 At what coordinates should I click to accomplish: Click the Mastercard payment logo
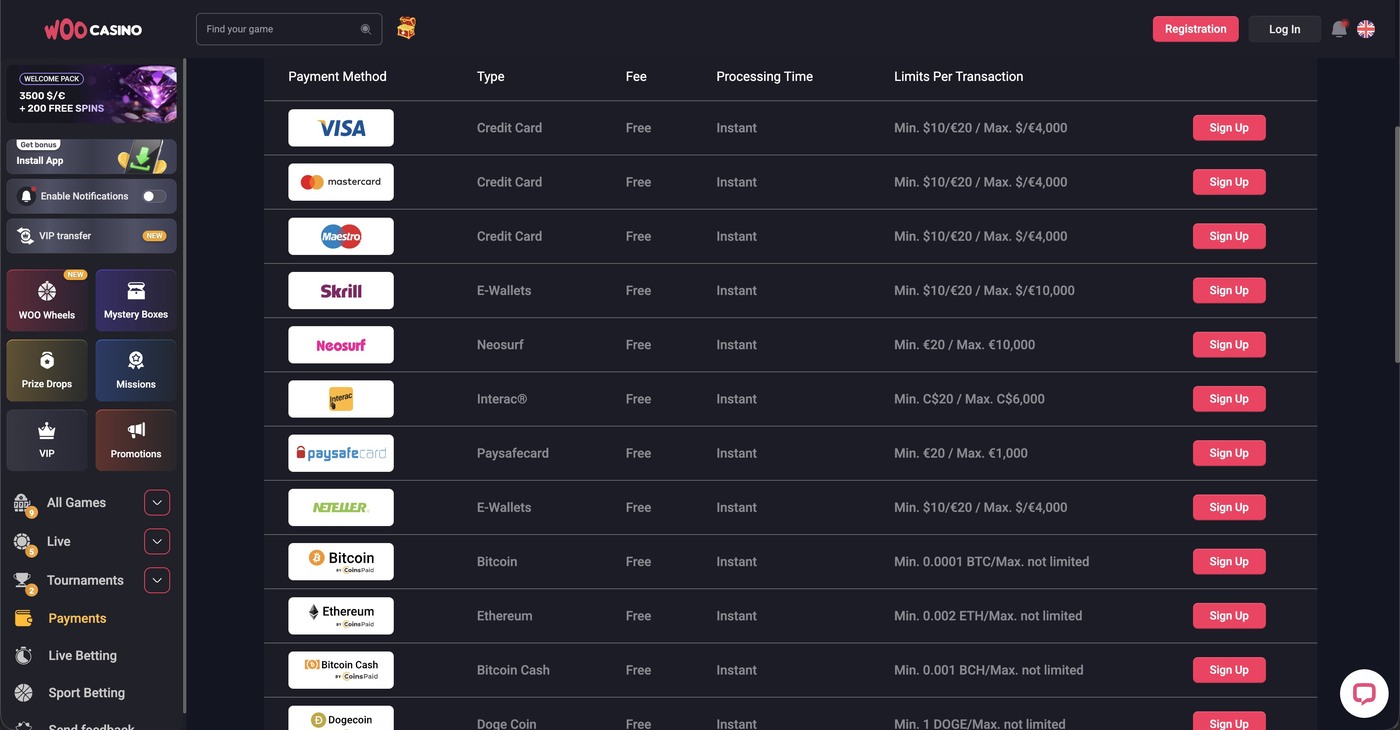341,182
